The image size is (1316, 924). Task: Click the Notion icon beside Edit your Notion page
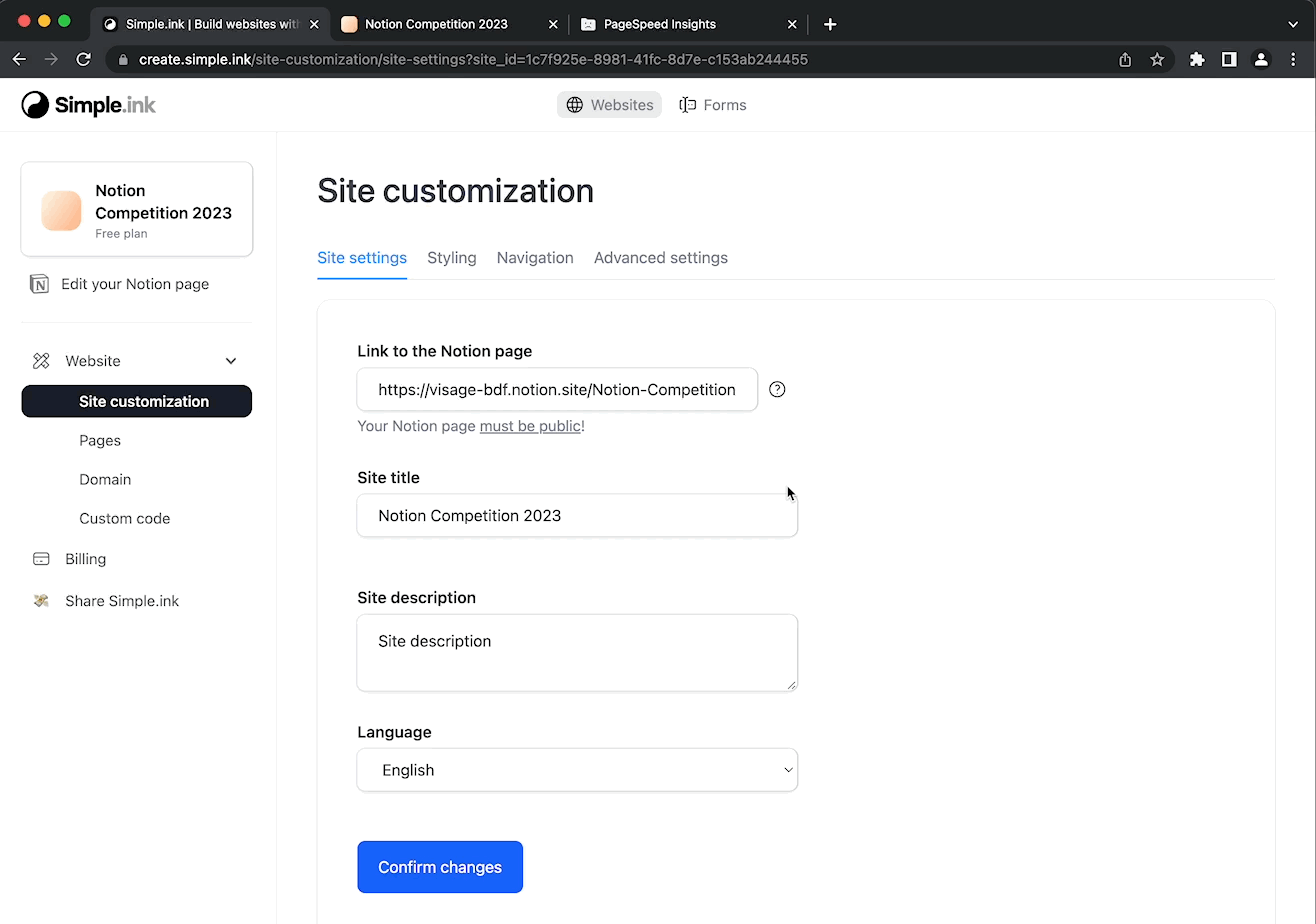[x=39, y=284]
